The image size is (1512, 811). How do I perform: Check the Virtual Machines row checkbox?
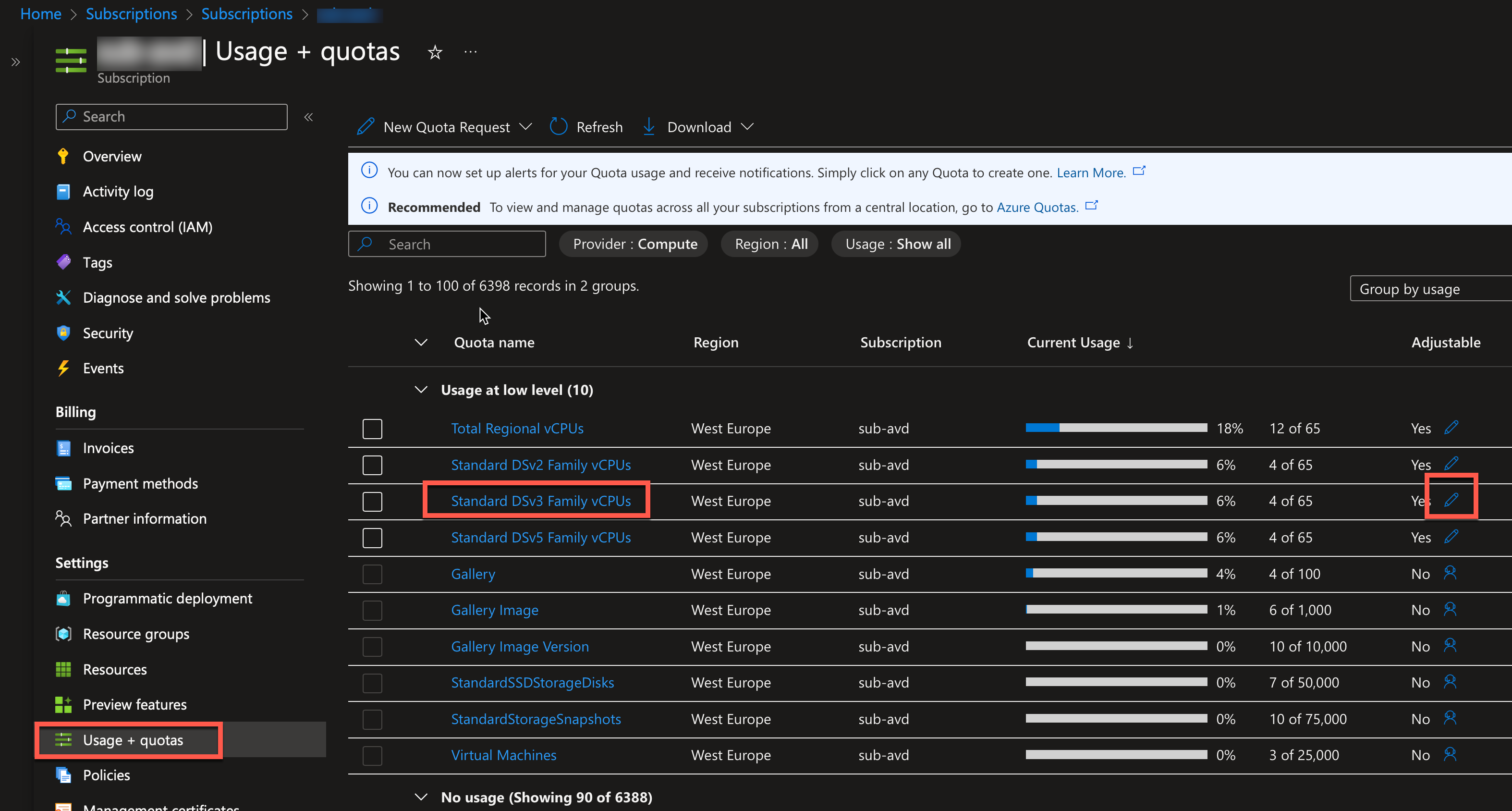(x=372, y=756)
